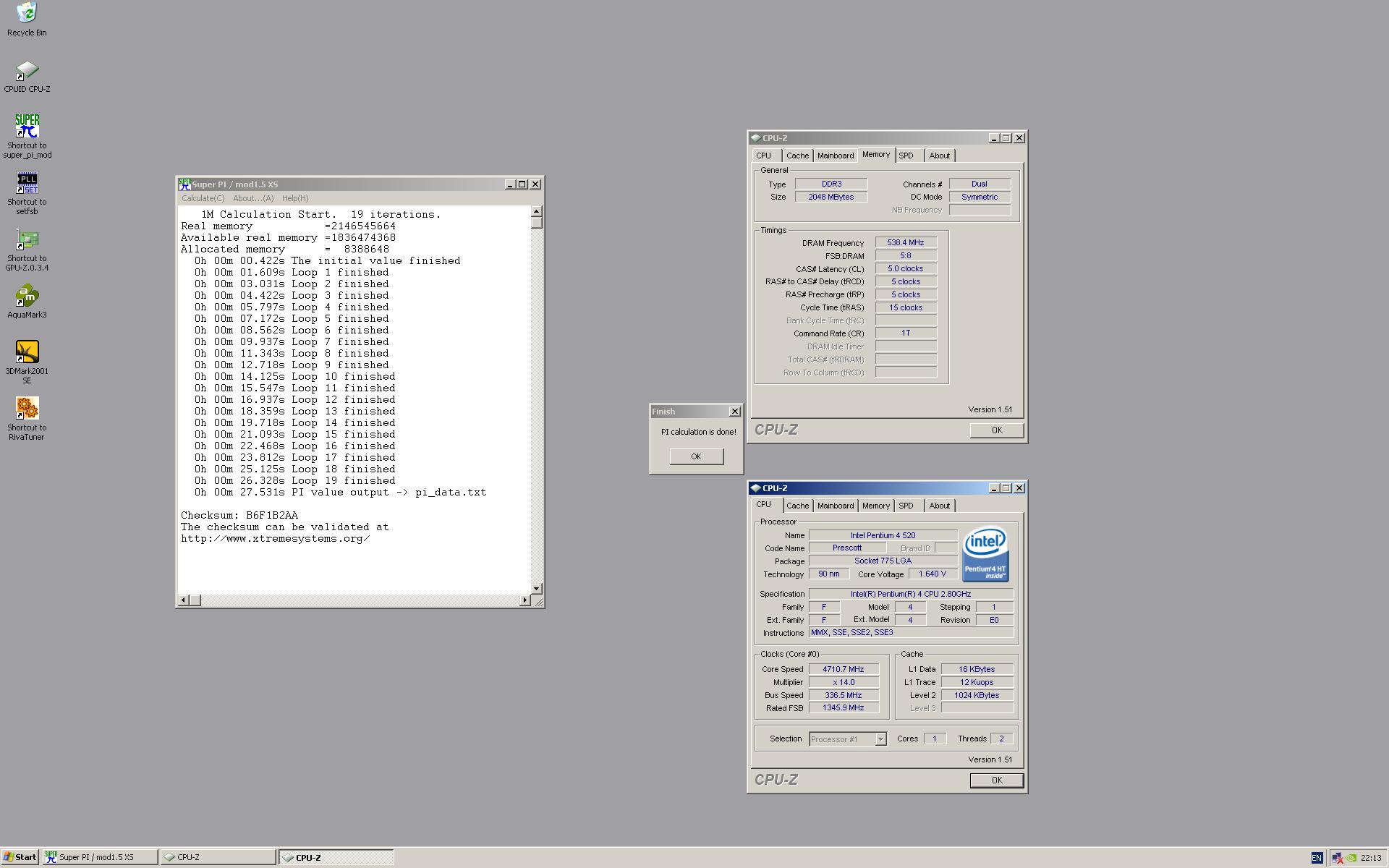Click the Size 2048 MBytes field

coord(831,197)
